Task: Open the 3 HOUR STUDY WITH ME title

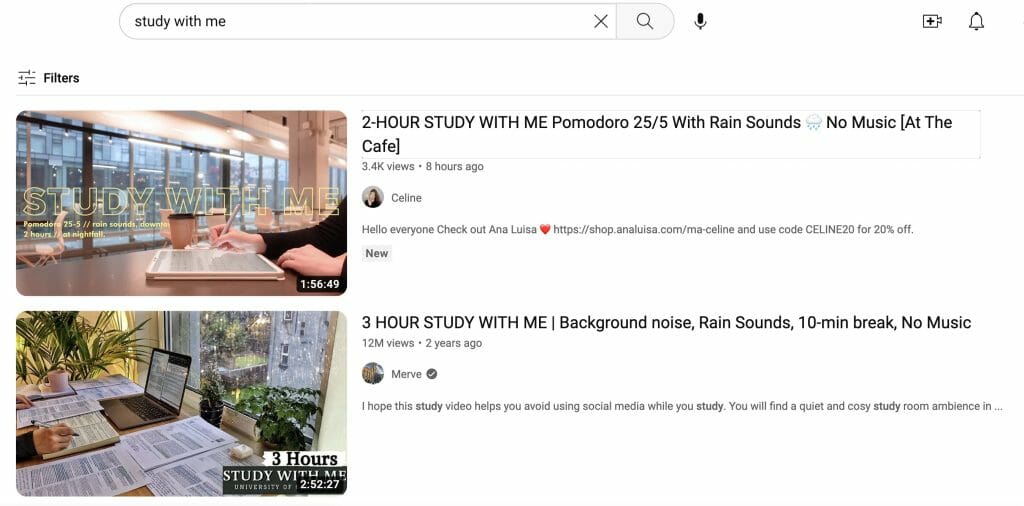Action: pyautogui.click(x=666, y=323)
